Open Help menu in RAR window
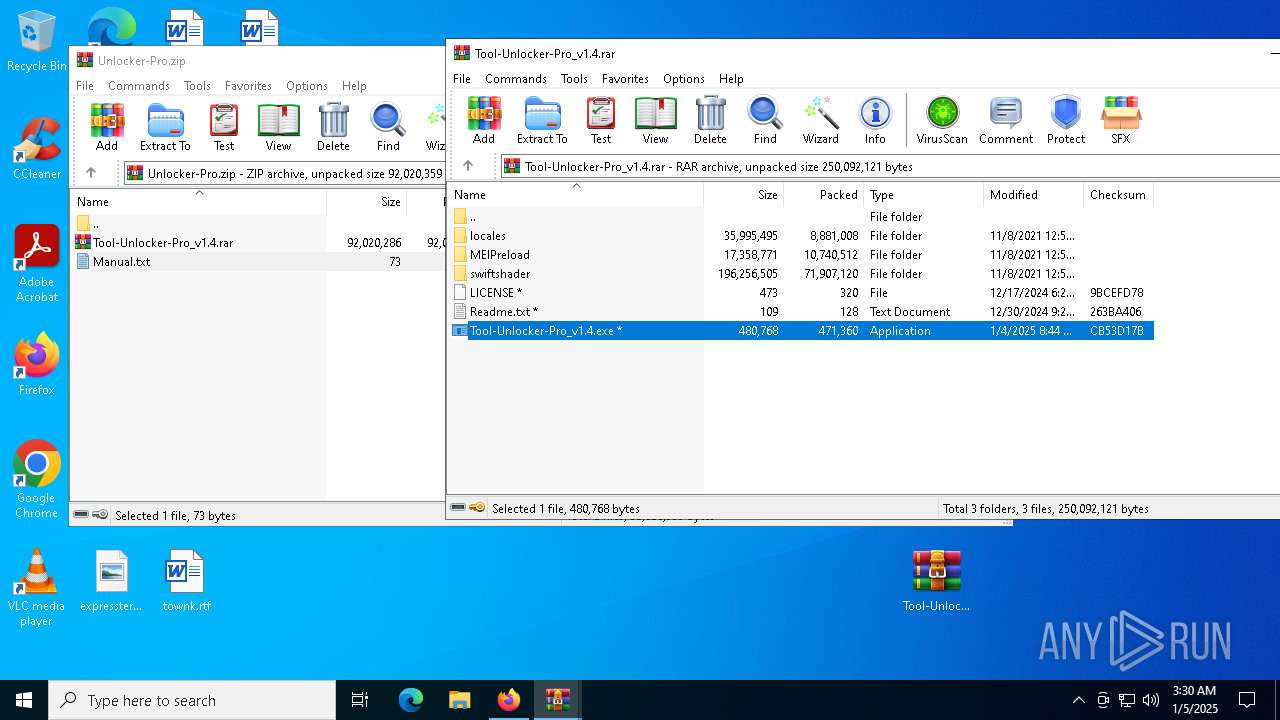Image resolution: width=1280 pixels, height=720 pixels. pos(731,78)
